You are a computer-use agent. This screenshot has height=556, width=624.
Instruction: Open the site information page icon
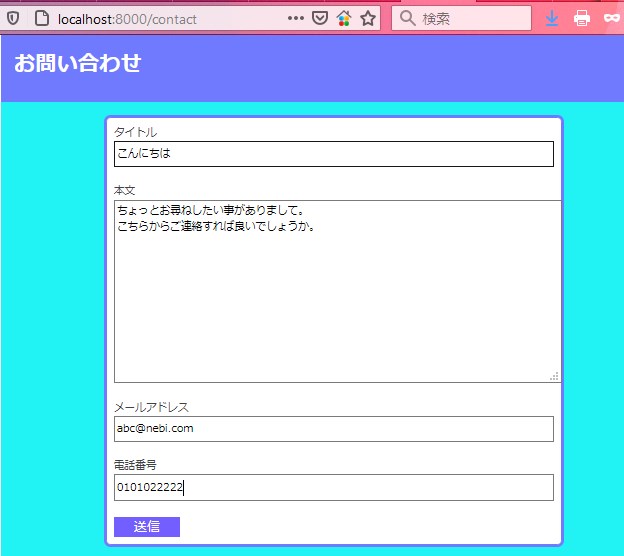pos(40,19)
